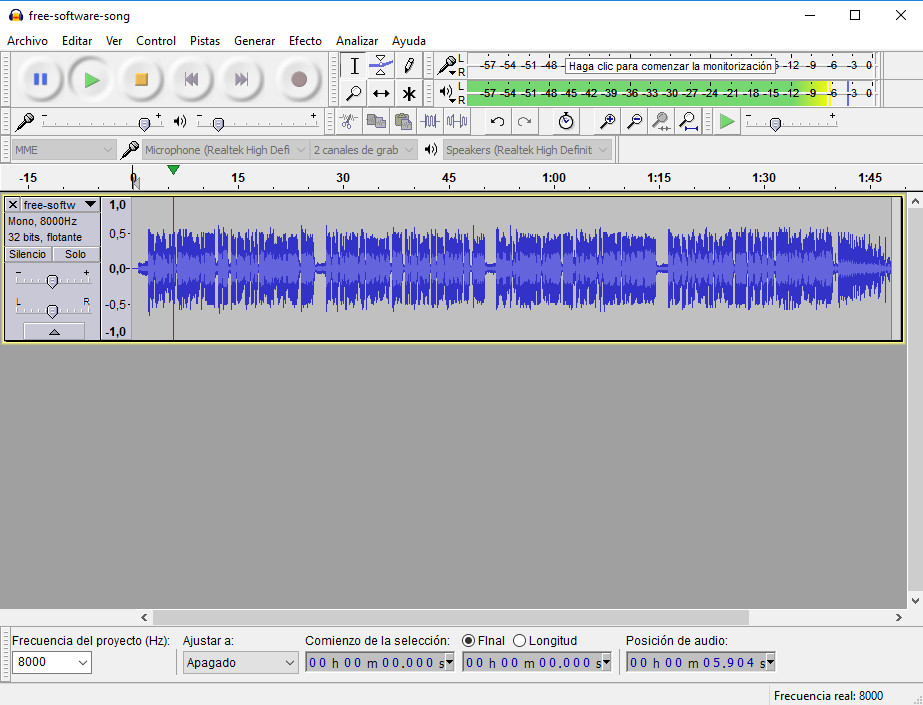This screenshot has height=705, width=923.
Task: Select the Envelope tool
Action: [x=382, y=64]
